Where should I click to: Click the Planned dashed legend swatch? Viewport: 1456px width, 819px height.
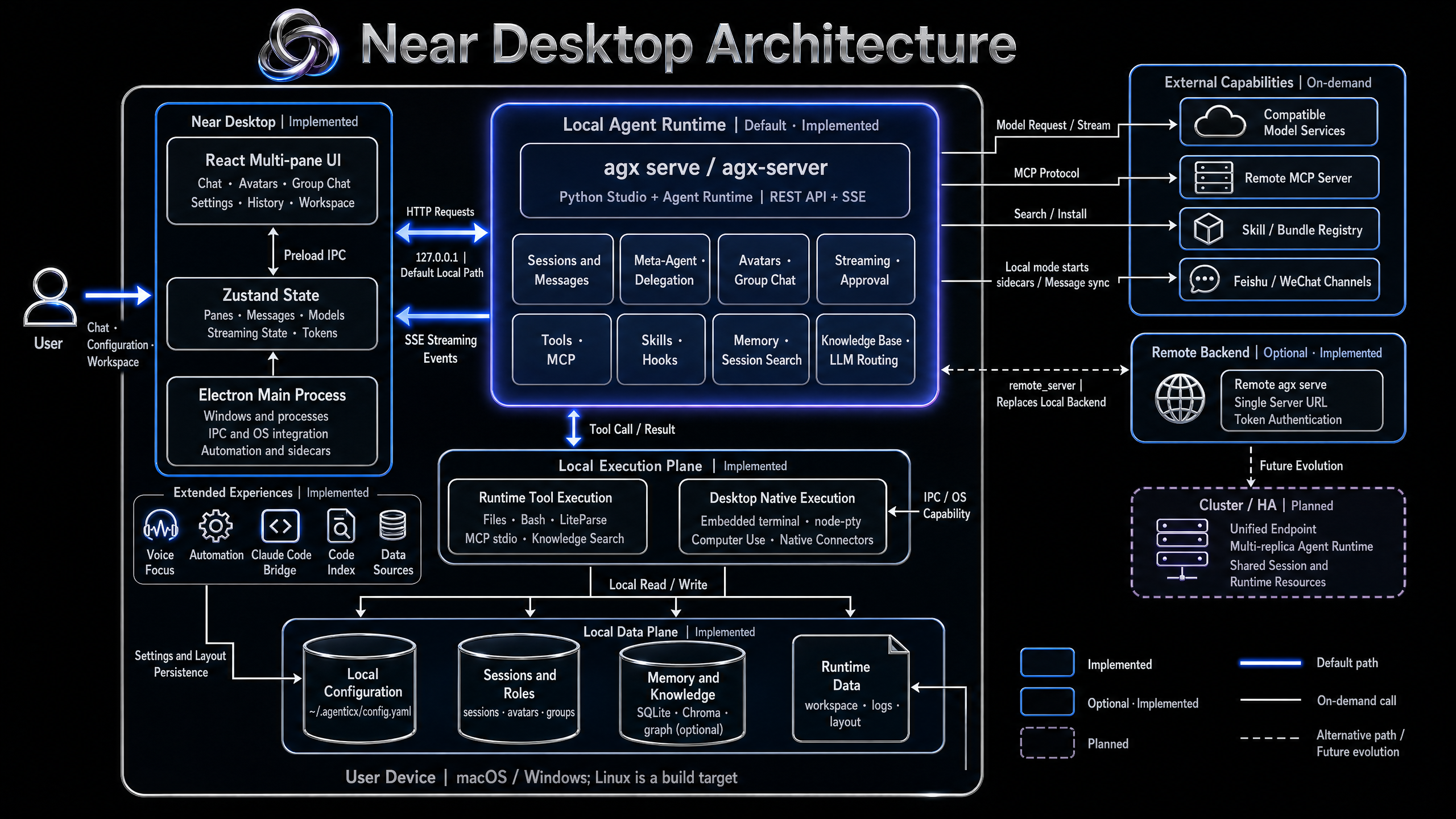point(1047,742)
